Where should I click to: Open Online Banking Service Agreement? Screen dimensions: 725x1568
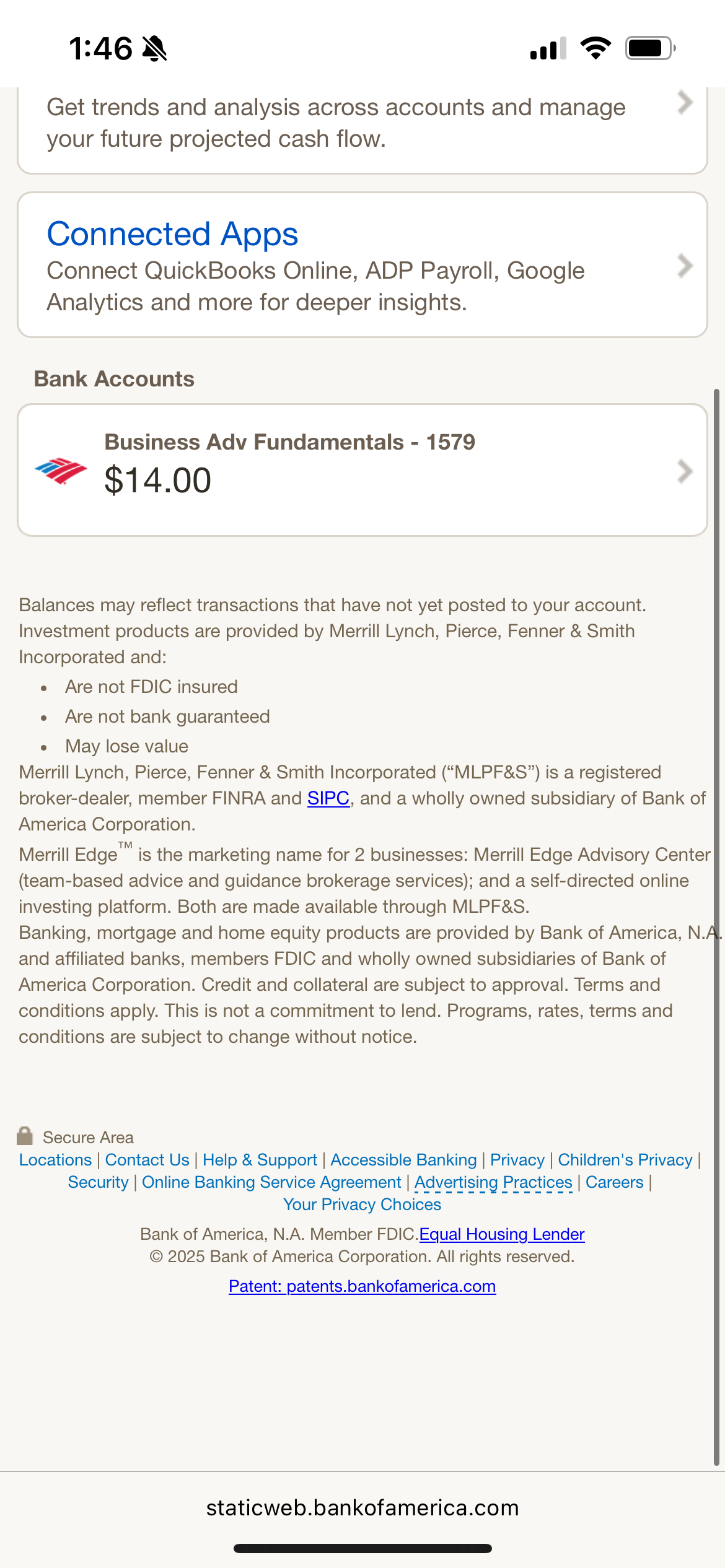pyautogui.click(x=271, y=1182)
